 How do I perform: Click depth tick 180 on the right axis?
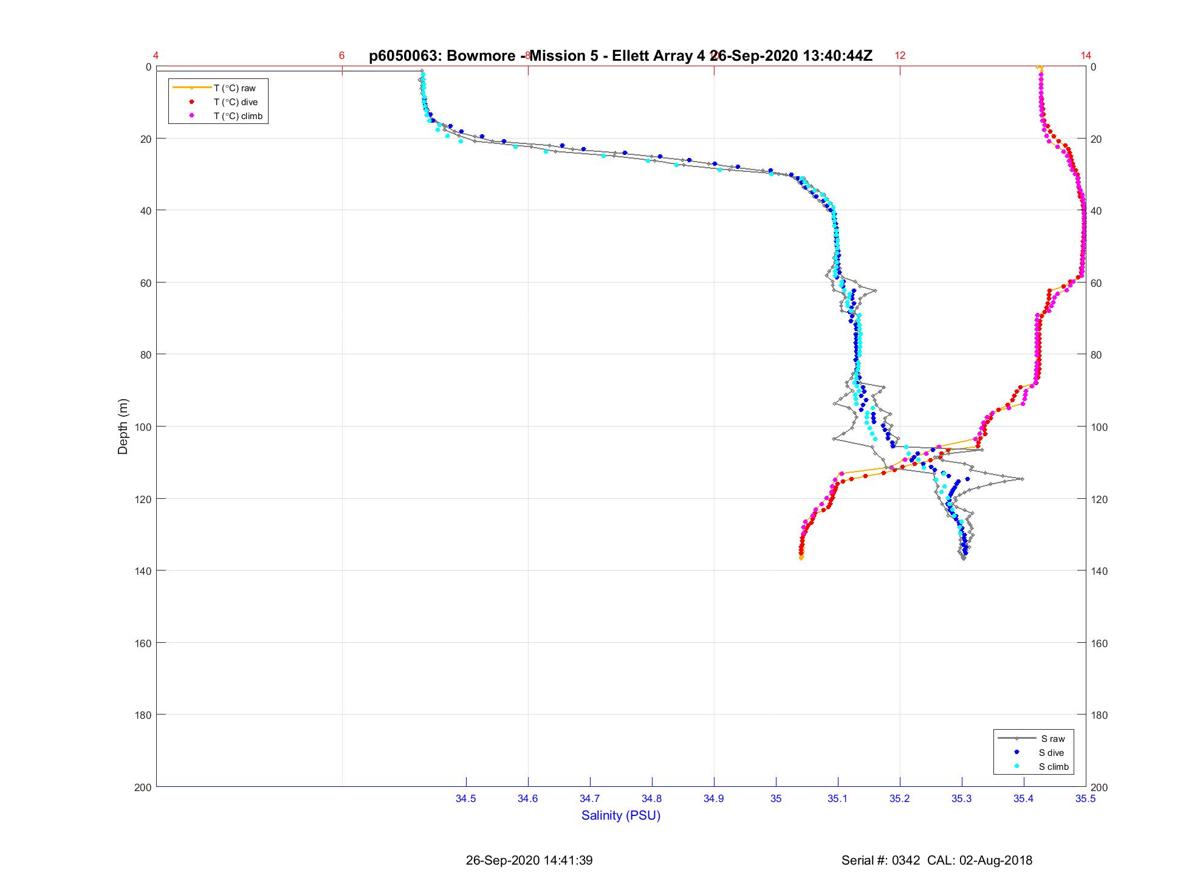tap(1100, 715)
